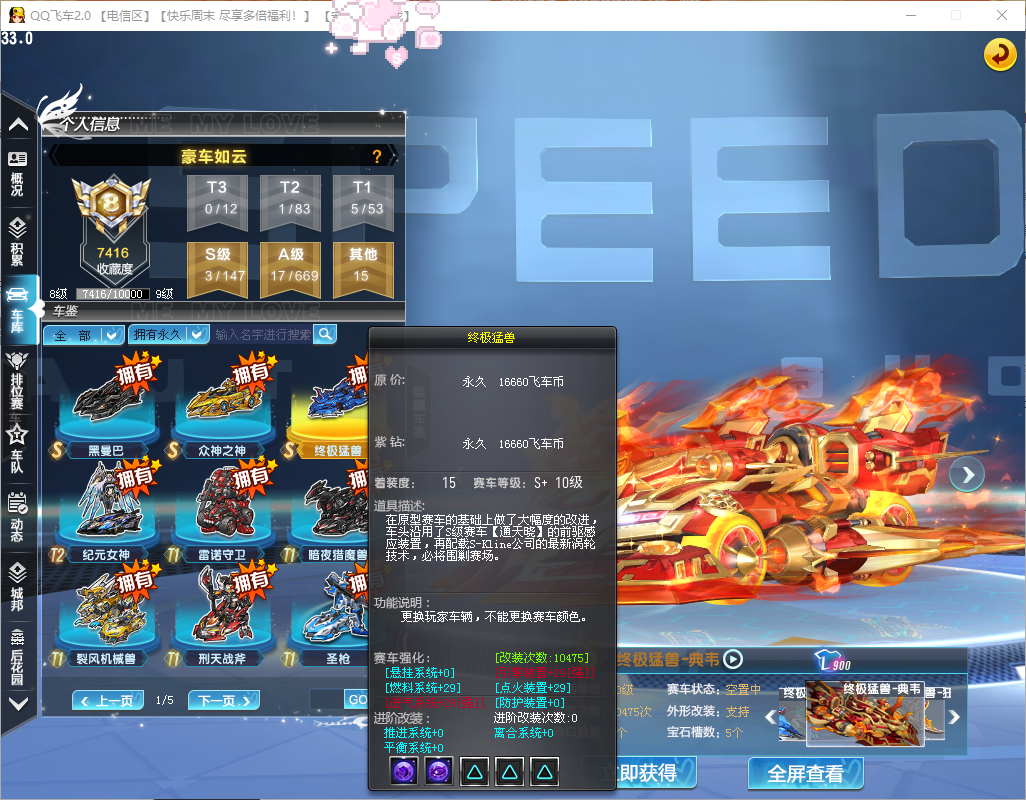The width and height of the screenshot is (1026, 800).
Task: Focus the car name search field
Action: pos(263,335)
